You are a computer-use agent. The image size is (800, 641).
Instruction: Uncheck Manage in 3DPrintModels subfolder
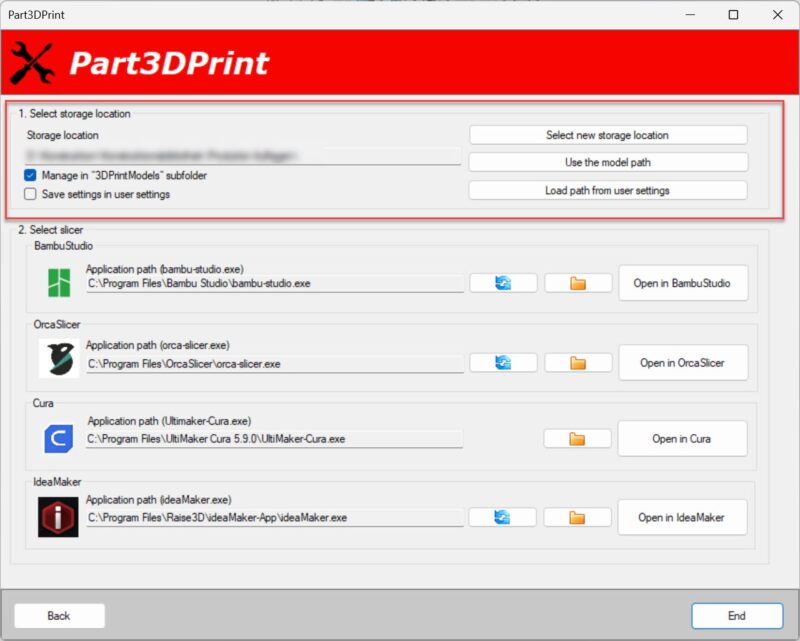click(30, 175)
